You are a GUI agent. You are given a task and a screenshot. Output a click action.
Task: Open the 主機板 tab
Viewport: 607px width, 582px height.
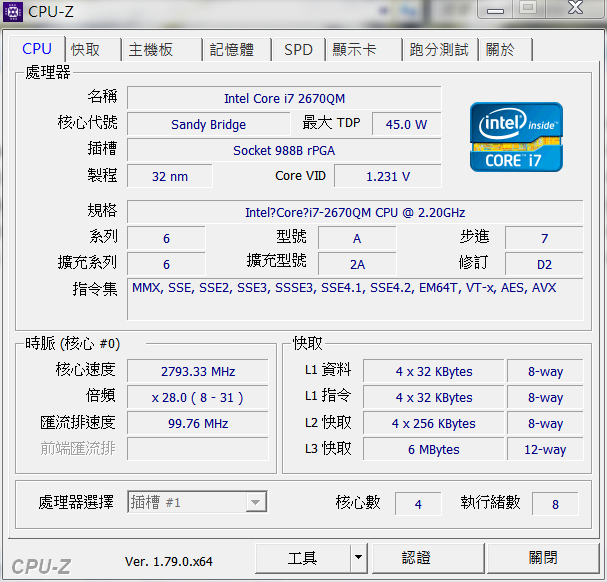[x=161, y=50]
